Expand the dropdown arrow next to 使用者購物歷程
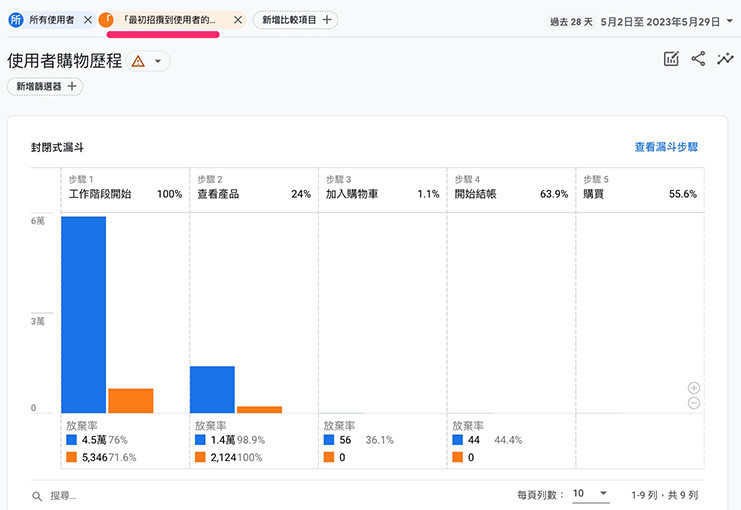The width and height of the screenshot is (741, 510). (158, 61)
